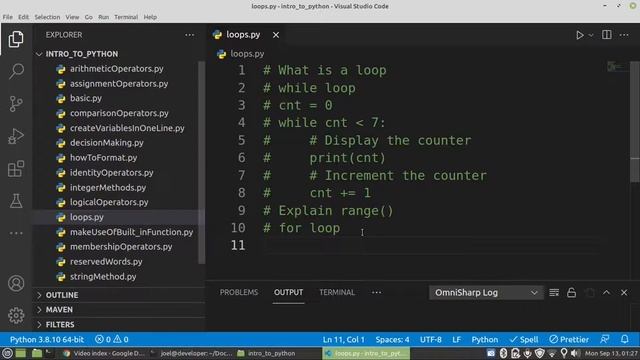640x360 pixels.
Task: Open the View menu
Action: 72,17
